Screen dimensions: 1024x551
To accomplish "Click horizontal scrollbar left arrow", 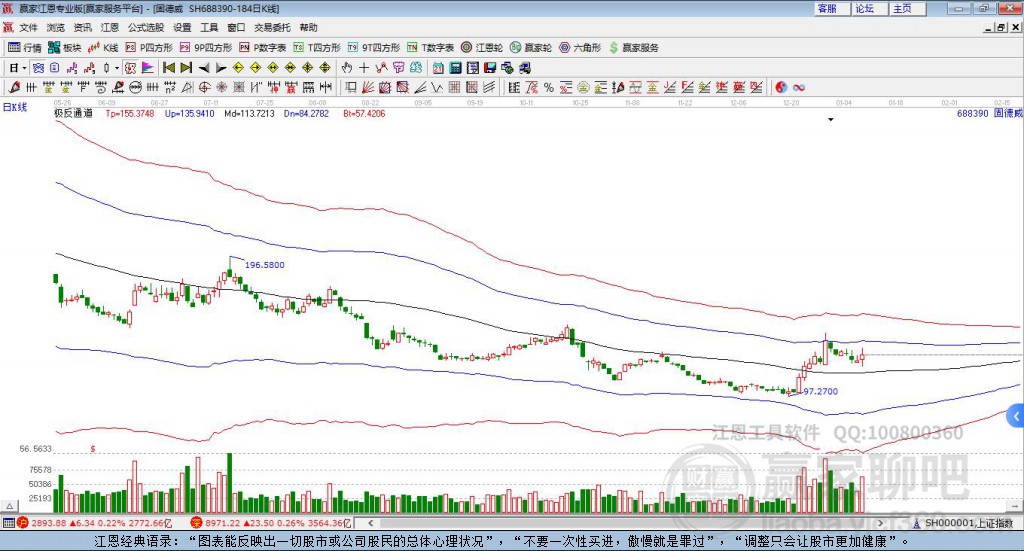I will point(370,523).
